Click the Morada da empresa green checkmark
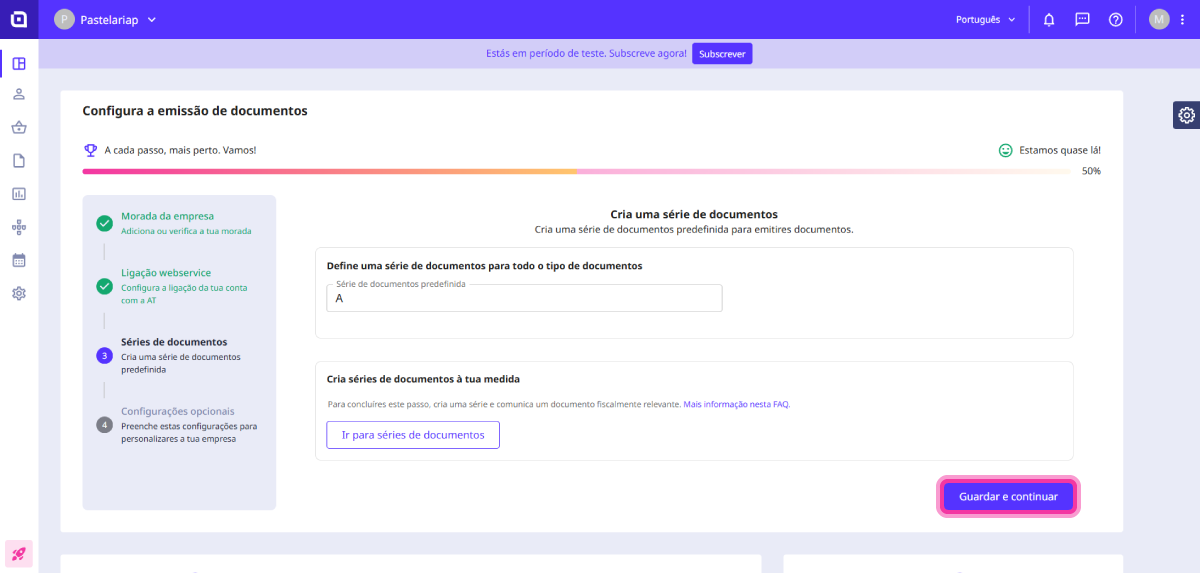The width and height of the screenshot is (1200, 573). point(104,223)
